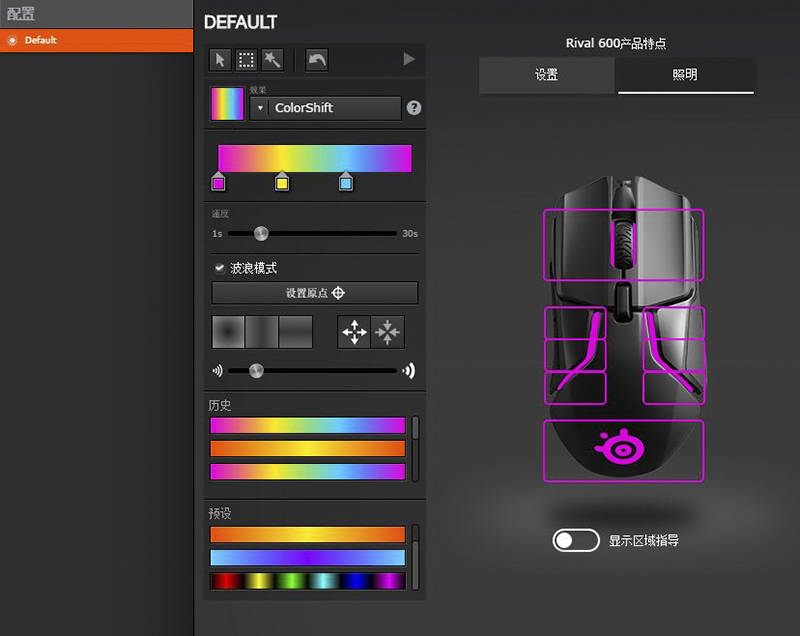800x636 pixels.
Task: Click the play preview arrow
Action: click(x=408, y=59)
